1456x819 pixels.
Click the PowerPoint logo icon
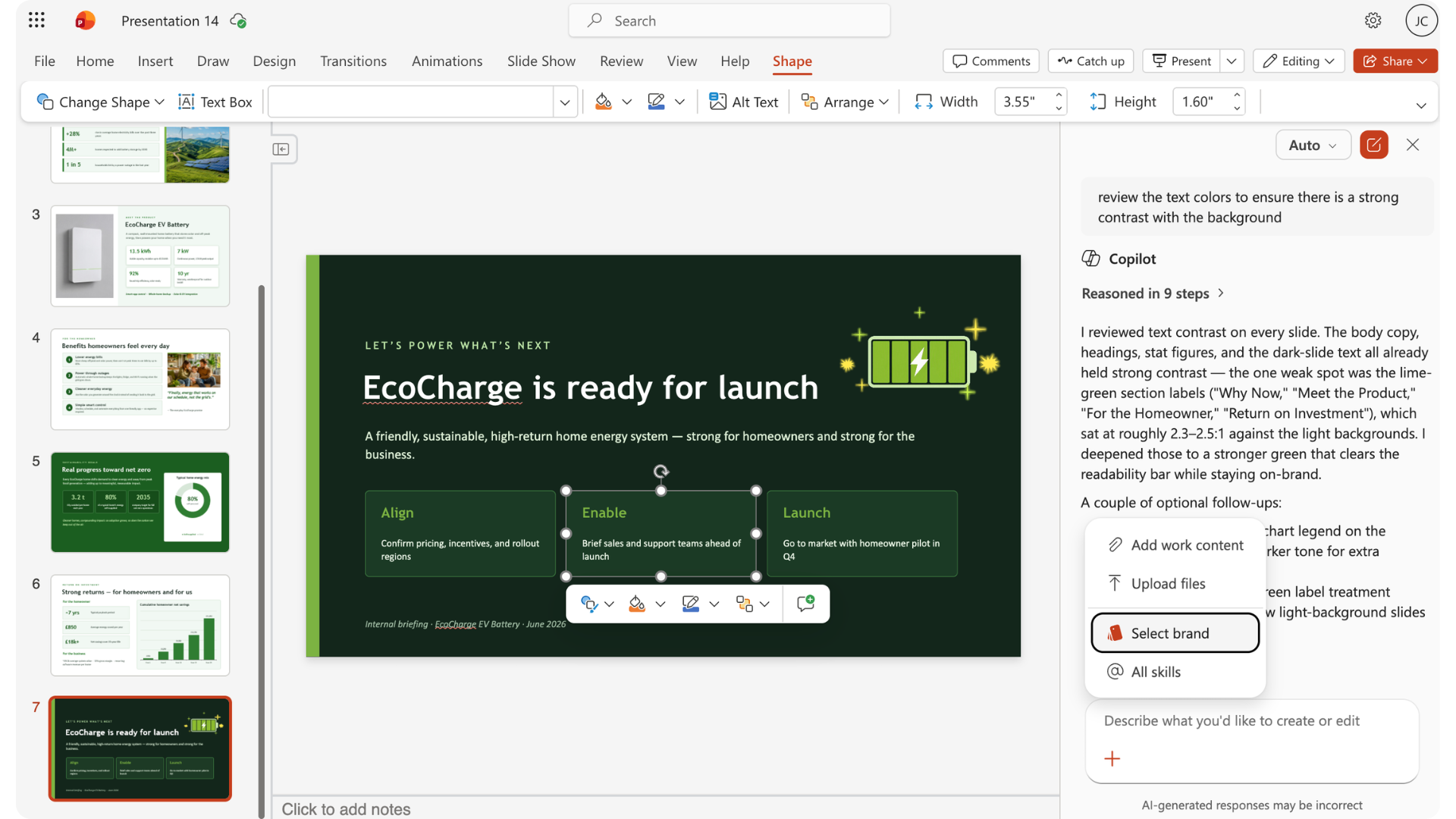85,20
